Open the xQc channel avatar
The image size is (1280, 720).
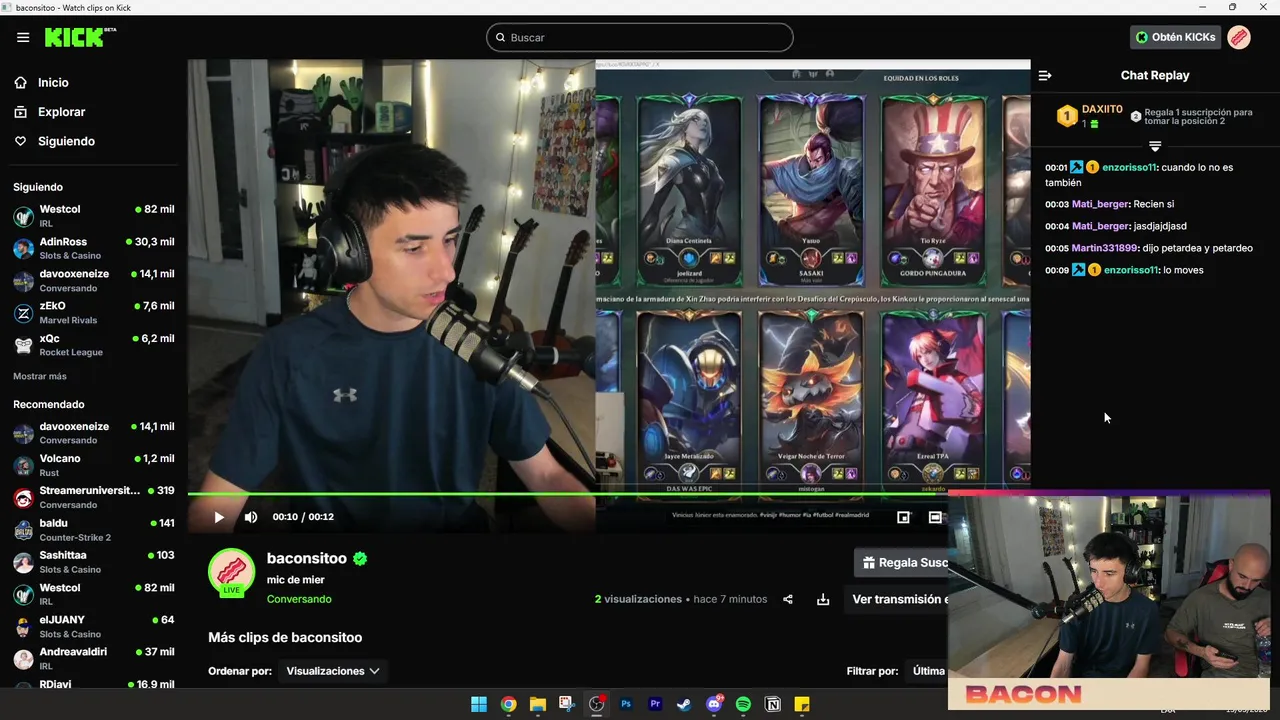(23, 345)
